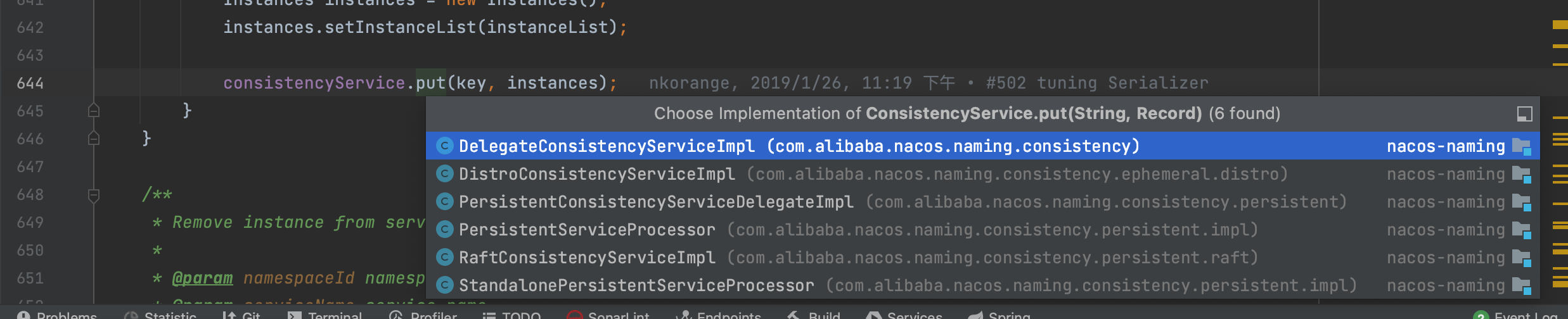
Task: Click the SonarLint icon in bottom bar
Action: click(574, 315)
